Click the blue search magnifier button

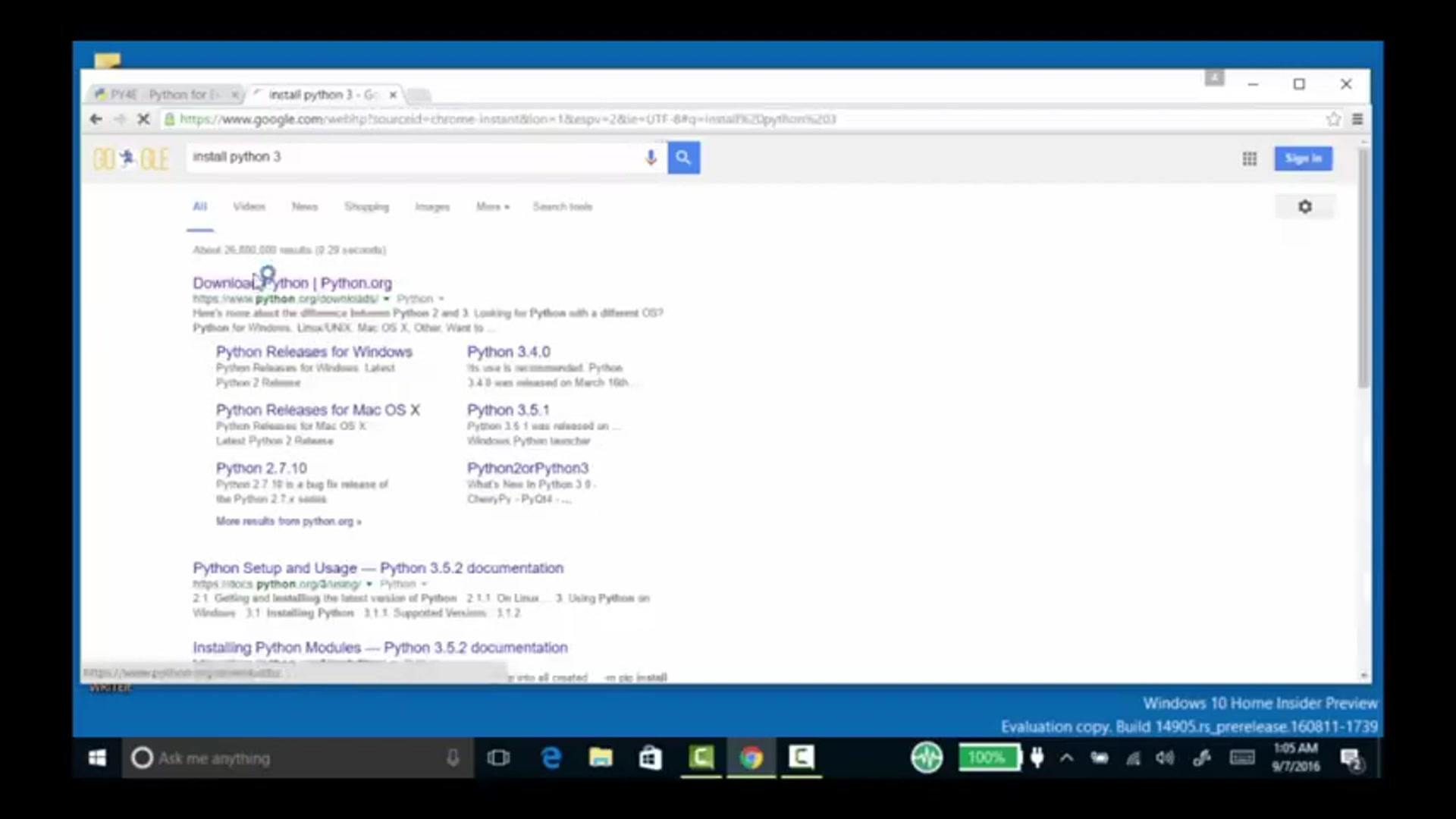coord(683,158)
